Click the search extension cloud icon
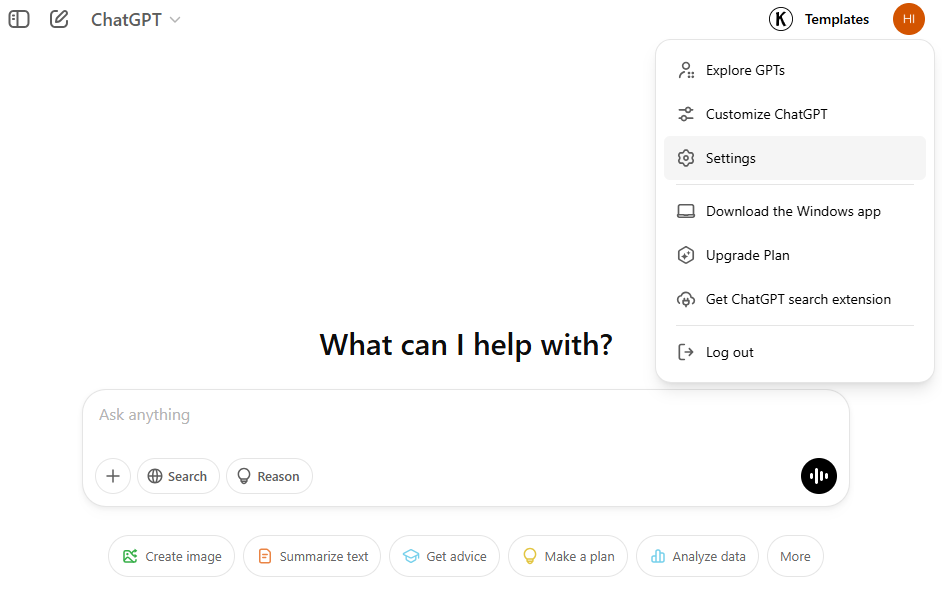Image resolution: width=942 pixels, height=606 pixels. (685, 299)
